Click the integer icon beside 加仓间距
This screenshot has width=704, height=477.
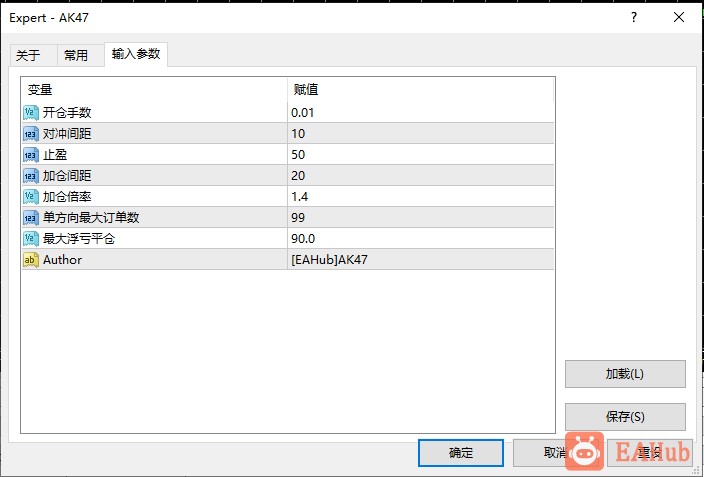click(31, 176)
